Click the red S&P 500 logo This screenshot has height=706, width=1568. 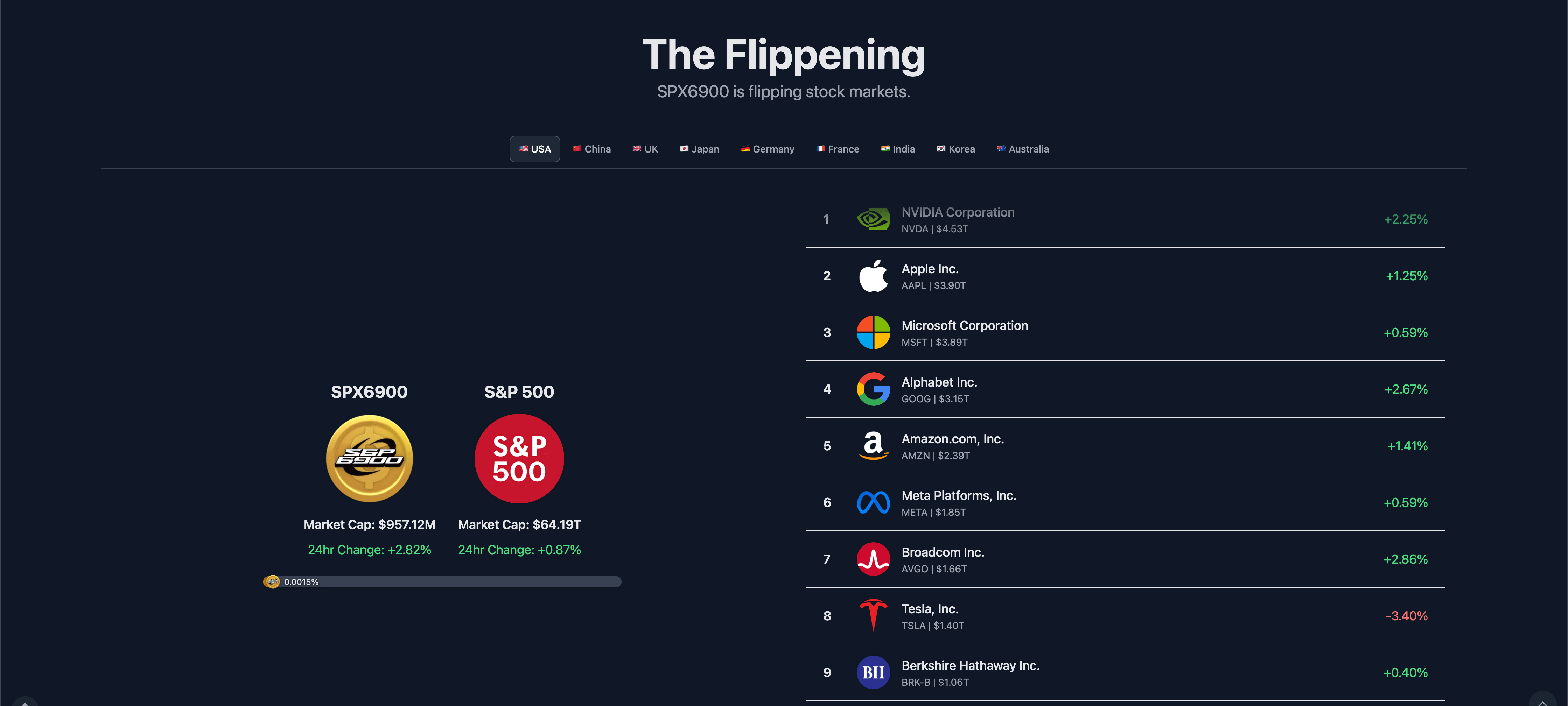coord(519,458)
